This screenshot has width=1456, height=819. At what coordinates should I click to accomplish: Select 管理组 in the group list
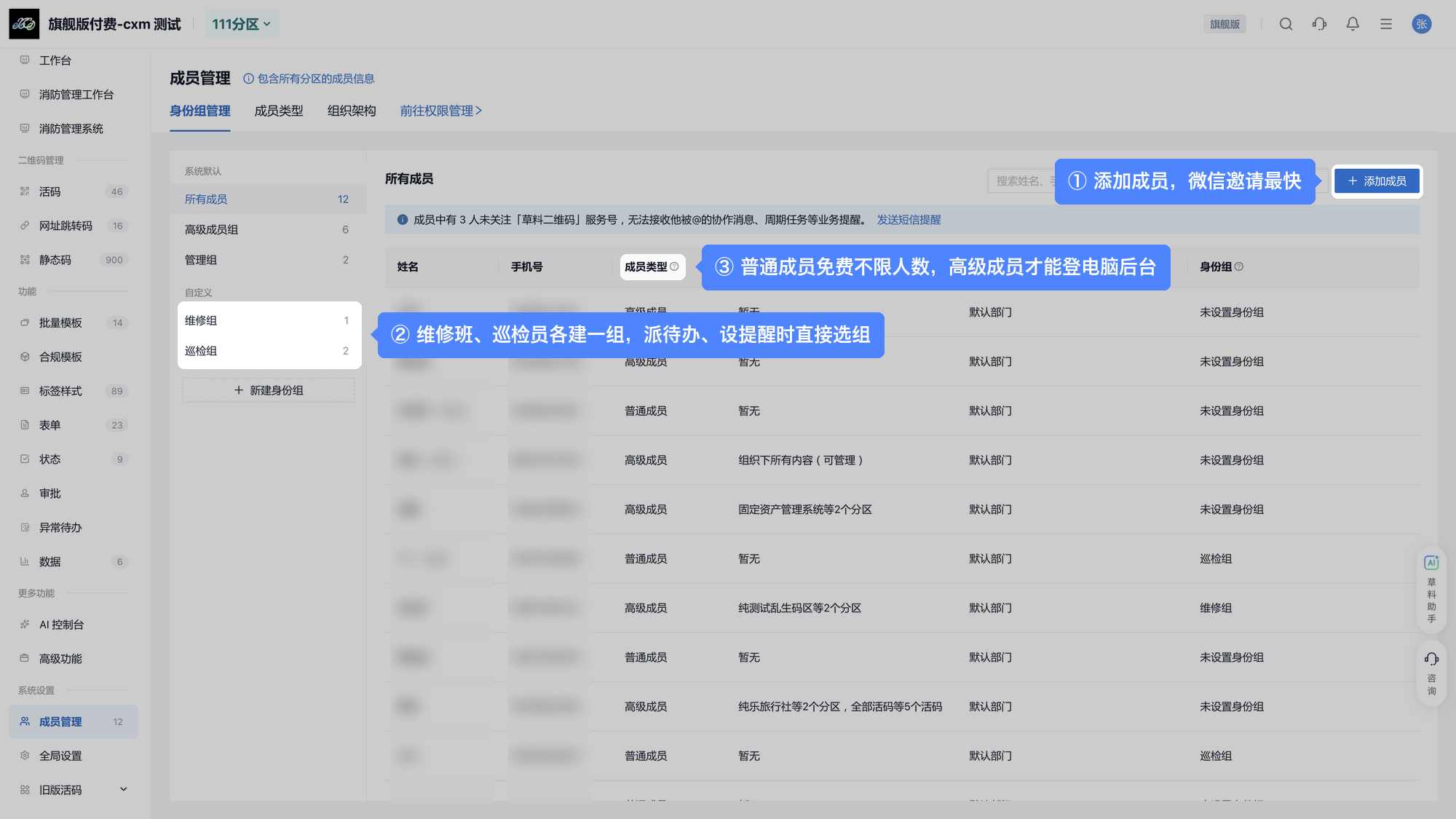267,260
